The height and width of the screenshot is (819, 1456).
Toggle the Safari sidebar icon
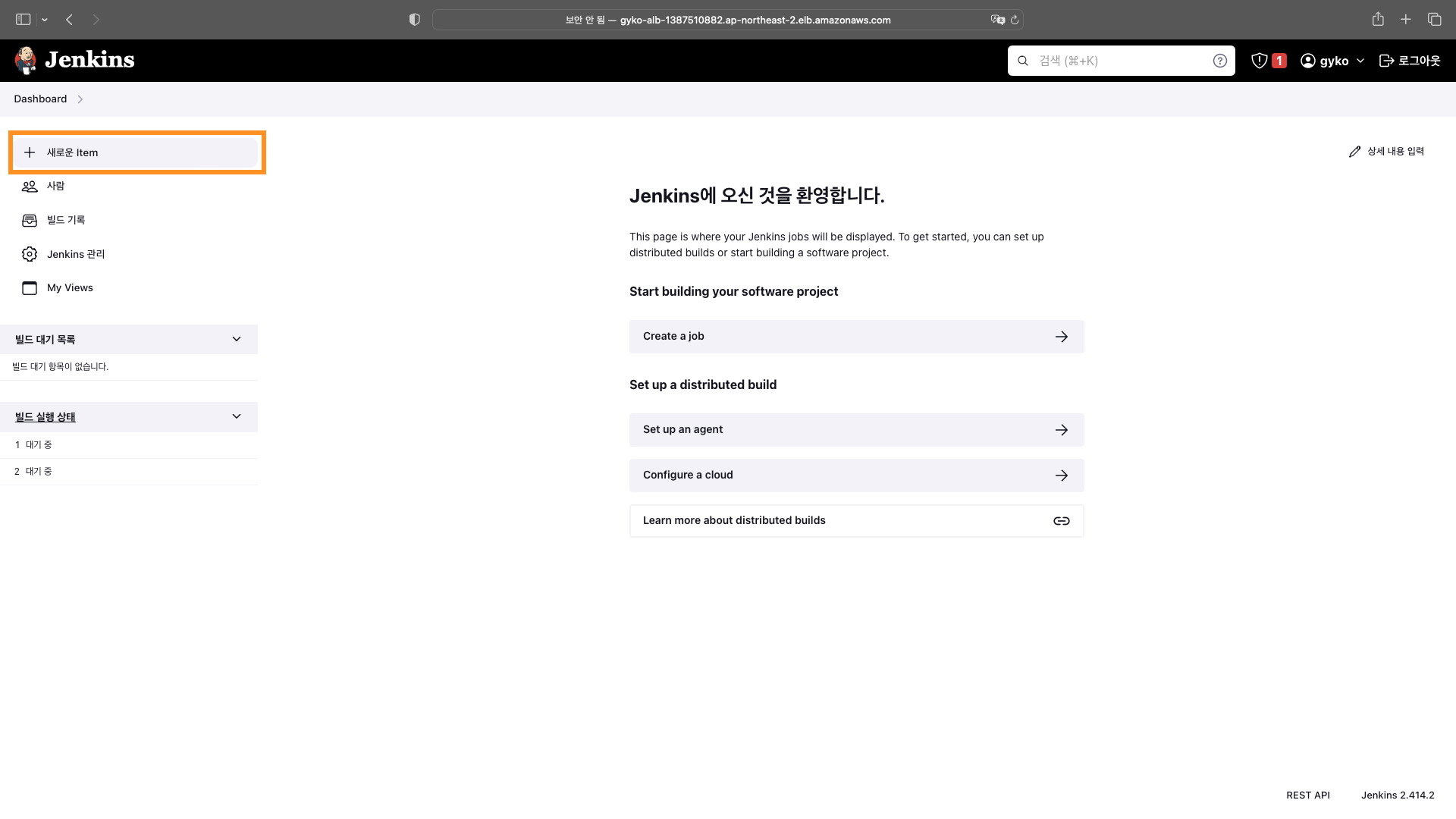point(24,20)
